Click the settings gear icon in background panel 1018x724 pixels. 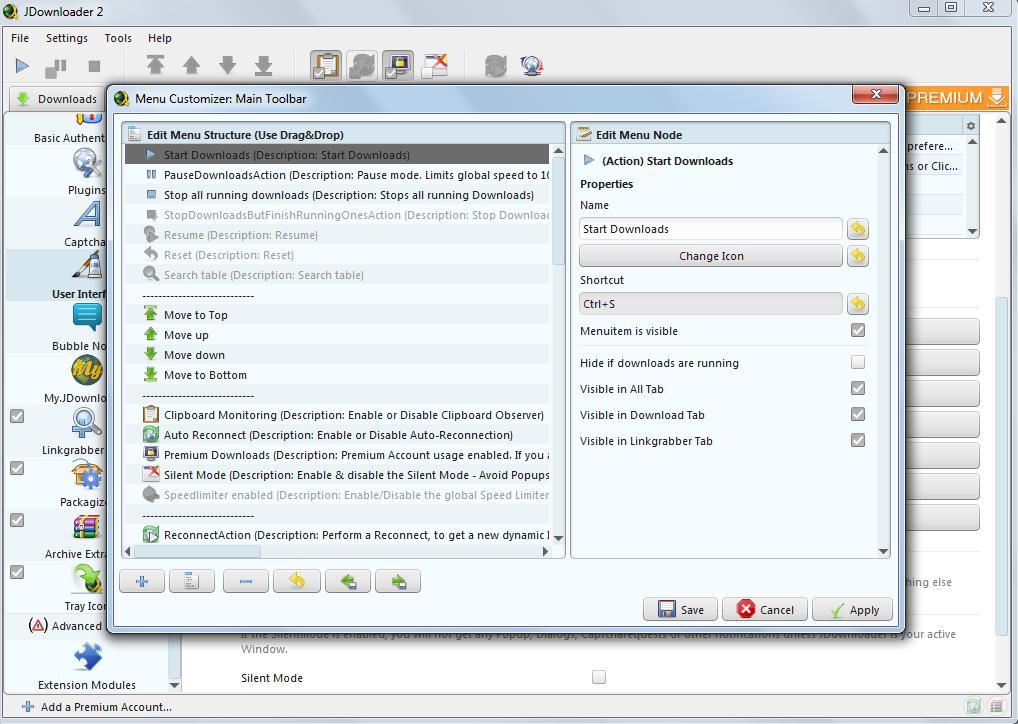tap(971, 126)
